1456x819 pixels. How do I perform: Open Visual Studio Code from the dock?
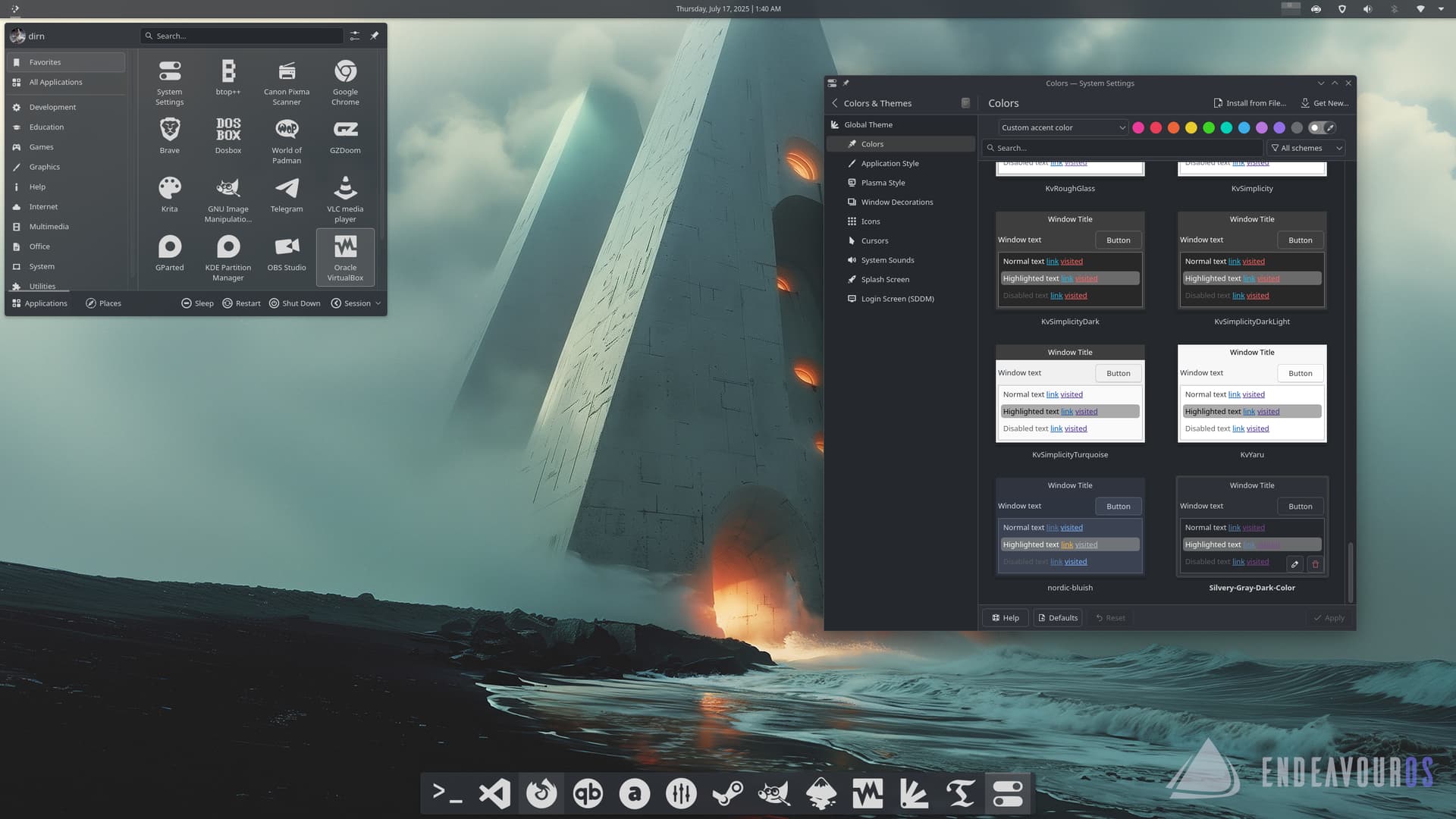tap(494, 793)
